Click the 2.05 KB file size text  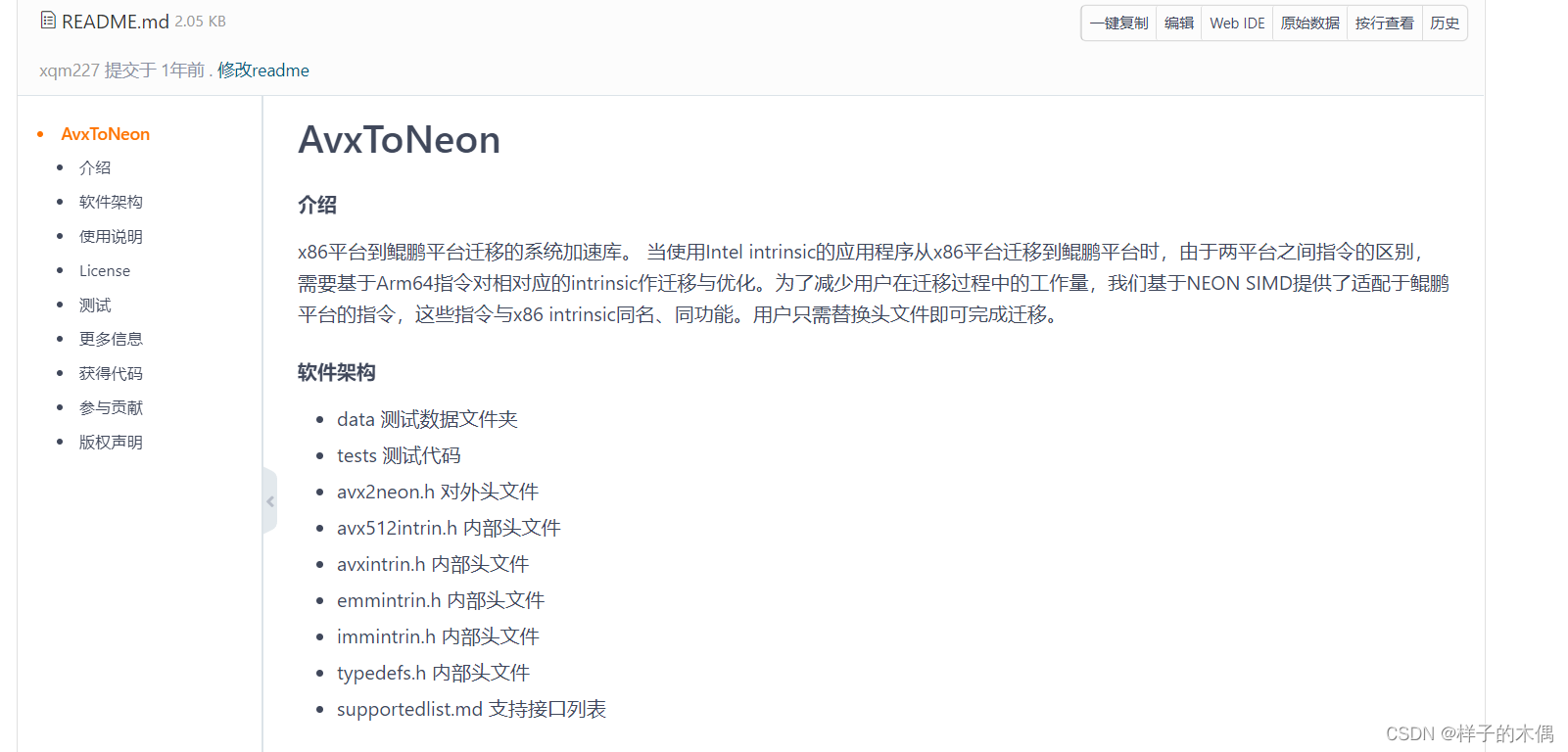pyautogui.click(x=200, y=22)
